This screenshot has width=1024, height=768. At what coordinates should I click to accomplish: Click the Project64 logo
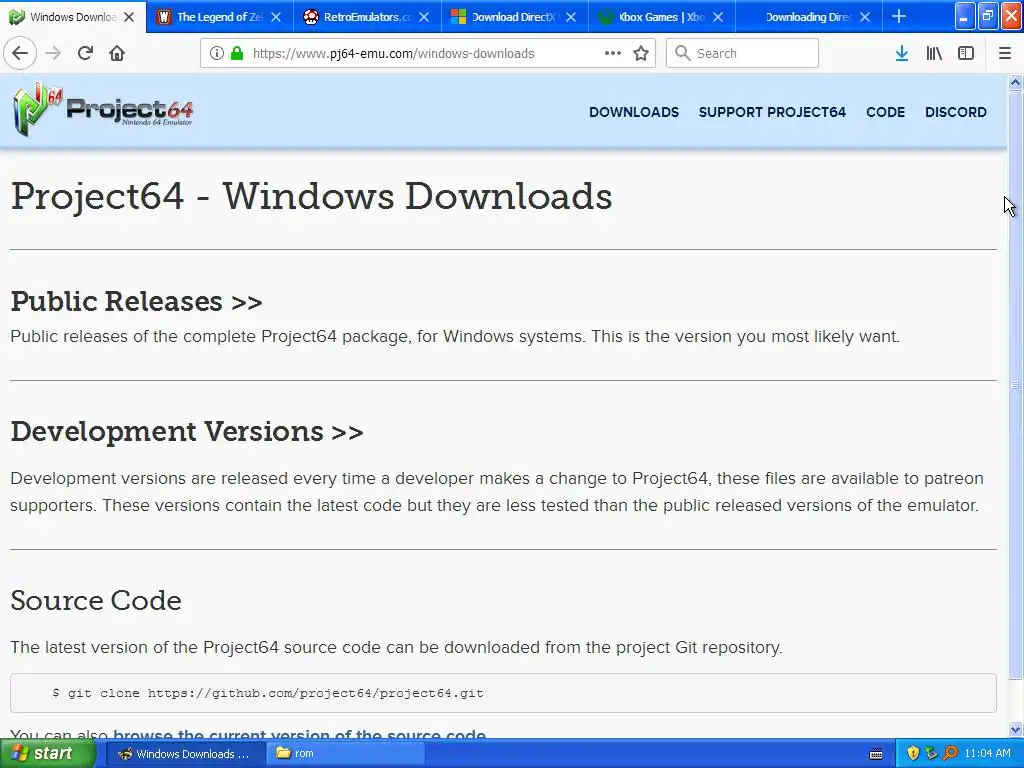click(x=103, y=109)
